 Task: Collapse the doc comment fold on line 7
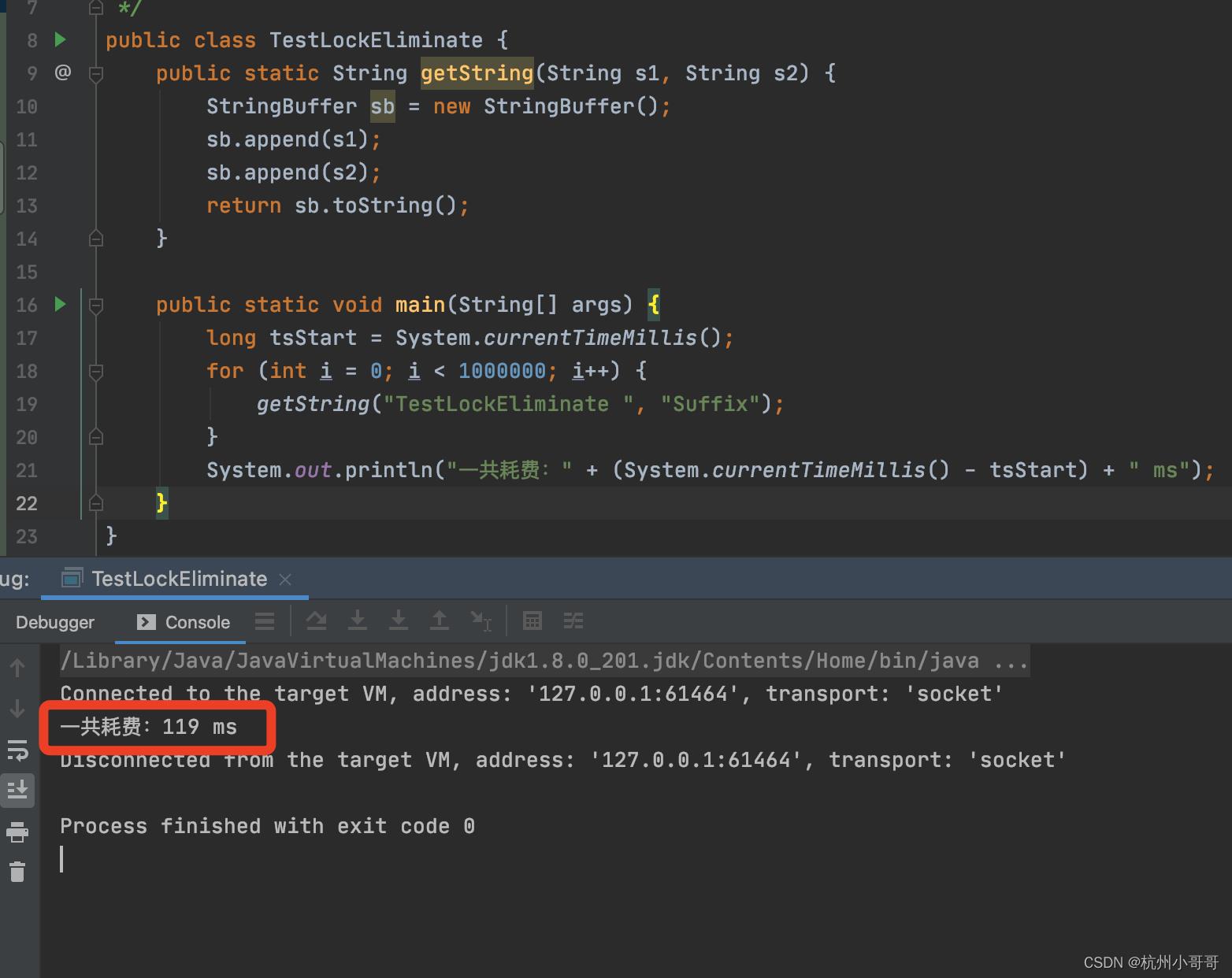coord(96,8)
